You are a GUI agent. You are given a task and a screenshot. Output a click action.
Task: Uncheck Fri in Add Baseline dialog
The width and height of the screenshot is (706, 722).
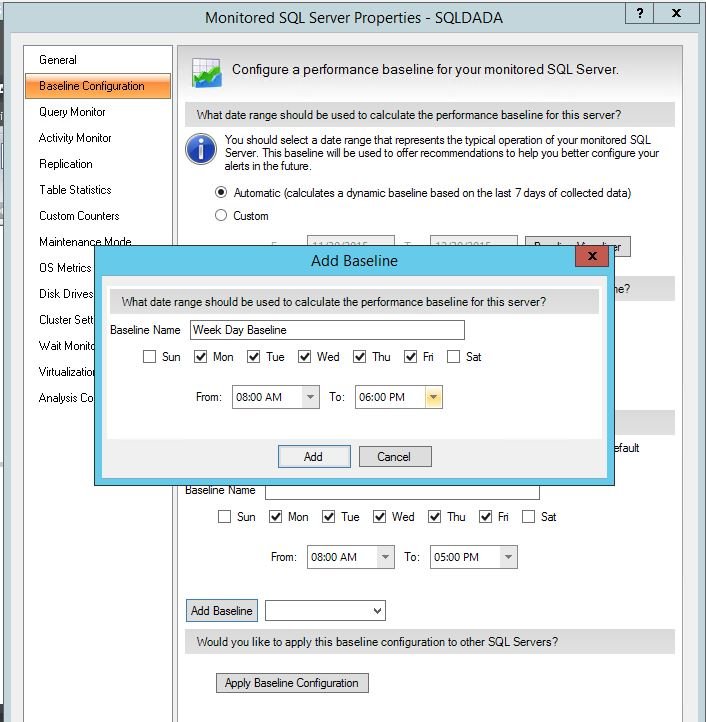(410, 357)
